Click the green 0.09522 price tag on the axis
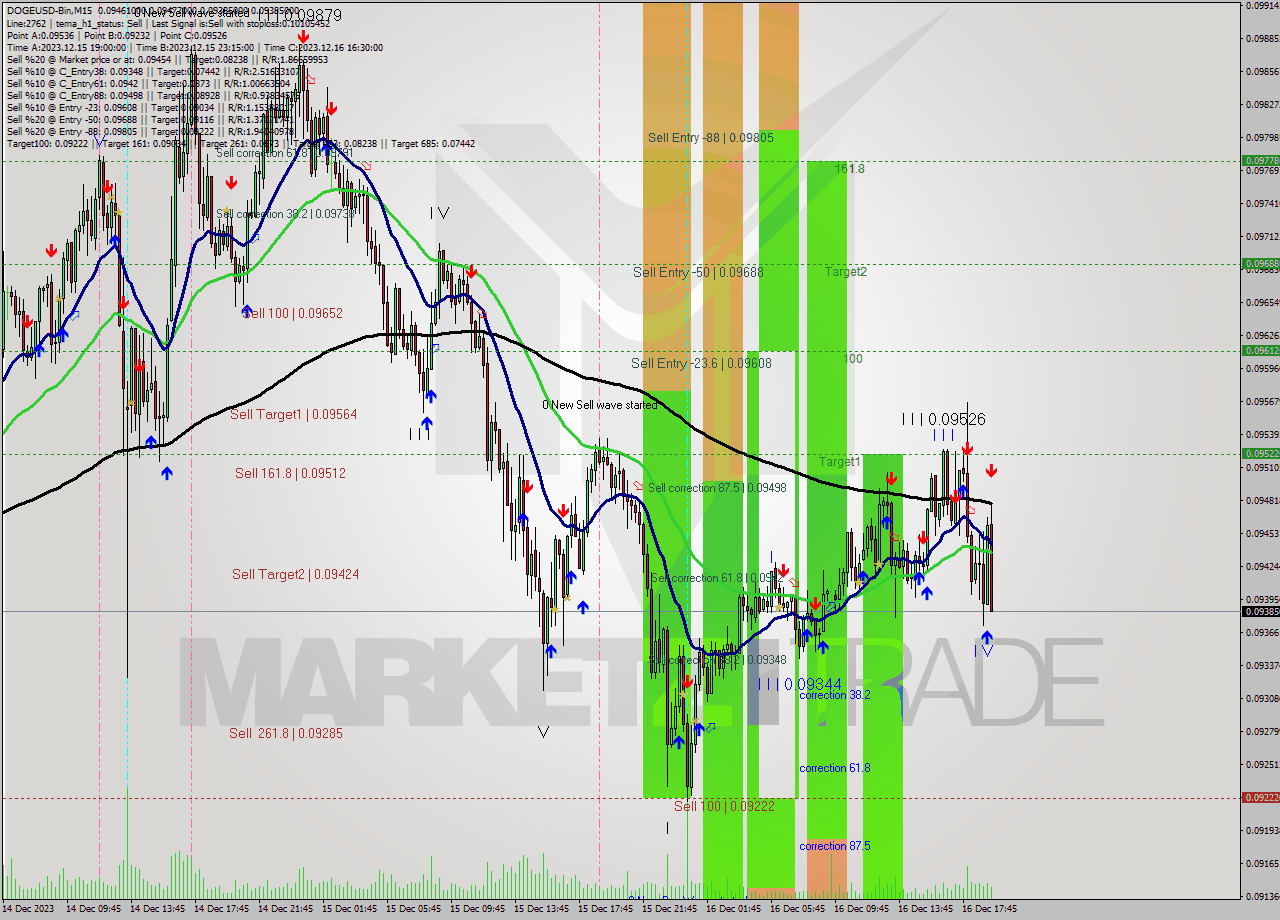 (x=1261, y=453)
